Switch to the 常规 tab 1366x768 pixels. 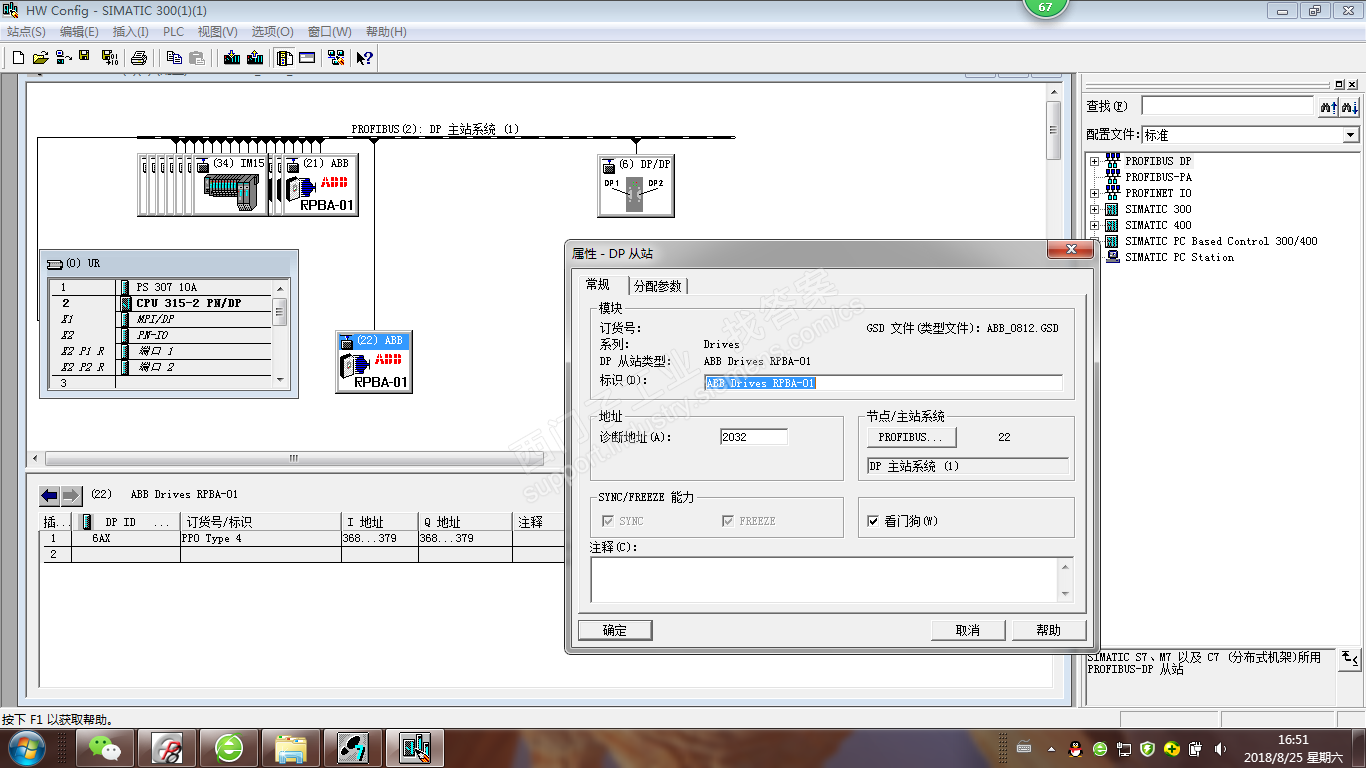click(598, 285)
